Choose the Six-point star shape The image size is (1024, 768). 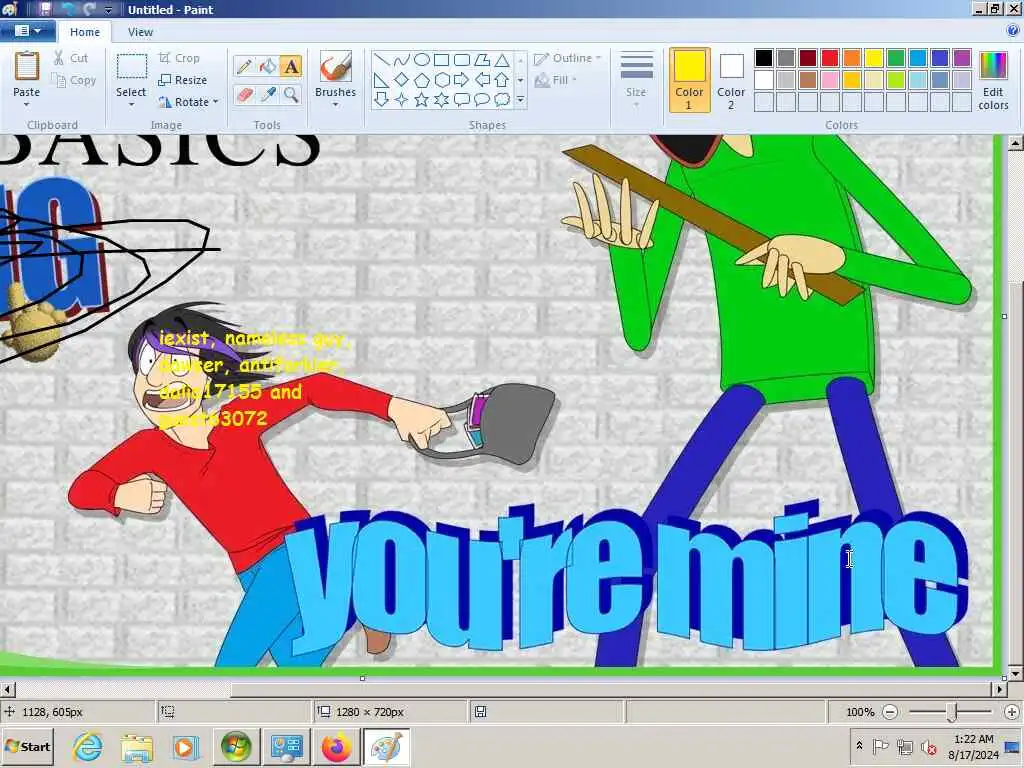[441, 99]
